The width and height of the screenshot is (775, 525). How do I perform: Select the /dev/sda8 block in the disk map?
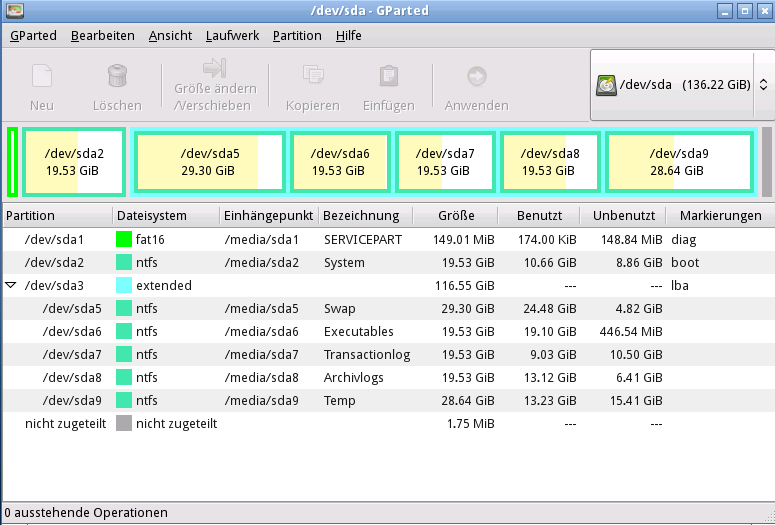550,162
